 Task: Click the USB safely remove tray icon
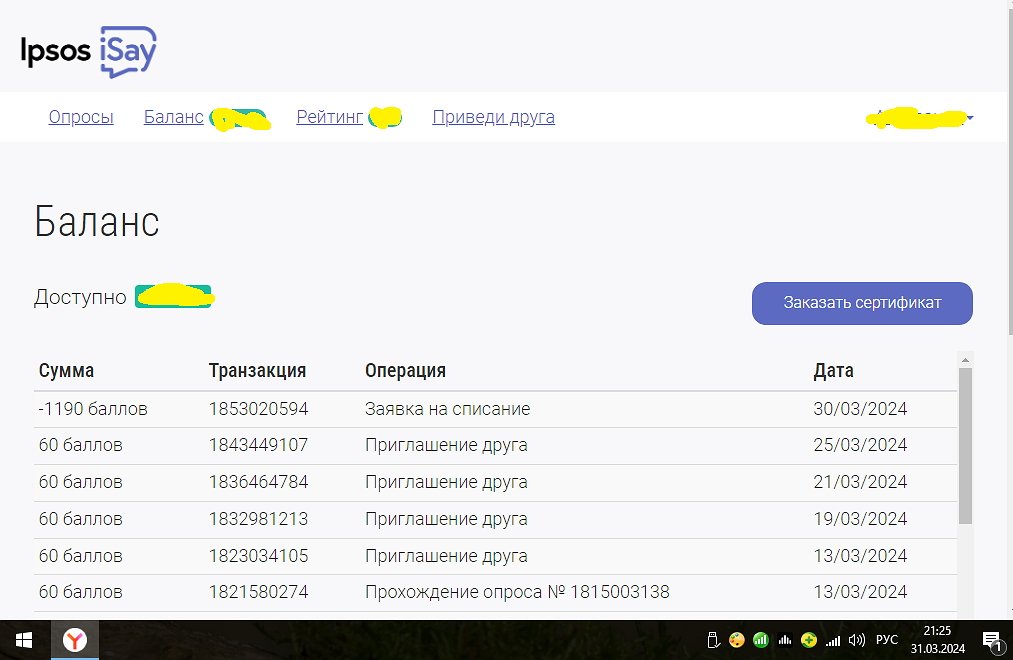click(x=712, y=640)
